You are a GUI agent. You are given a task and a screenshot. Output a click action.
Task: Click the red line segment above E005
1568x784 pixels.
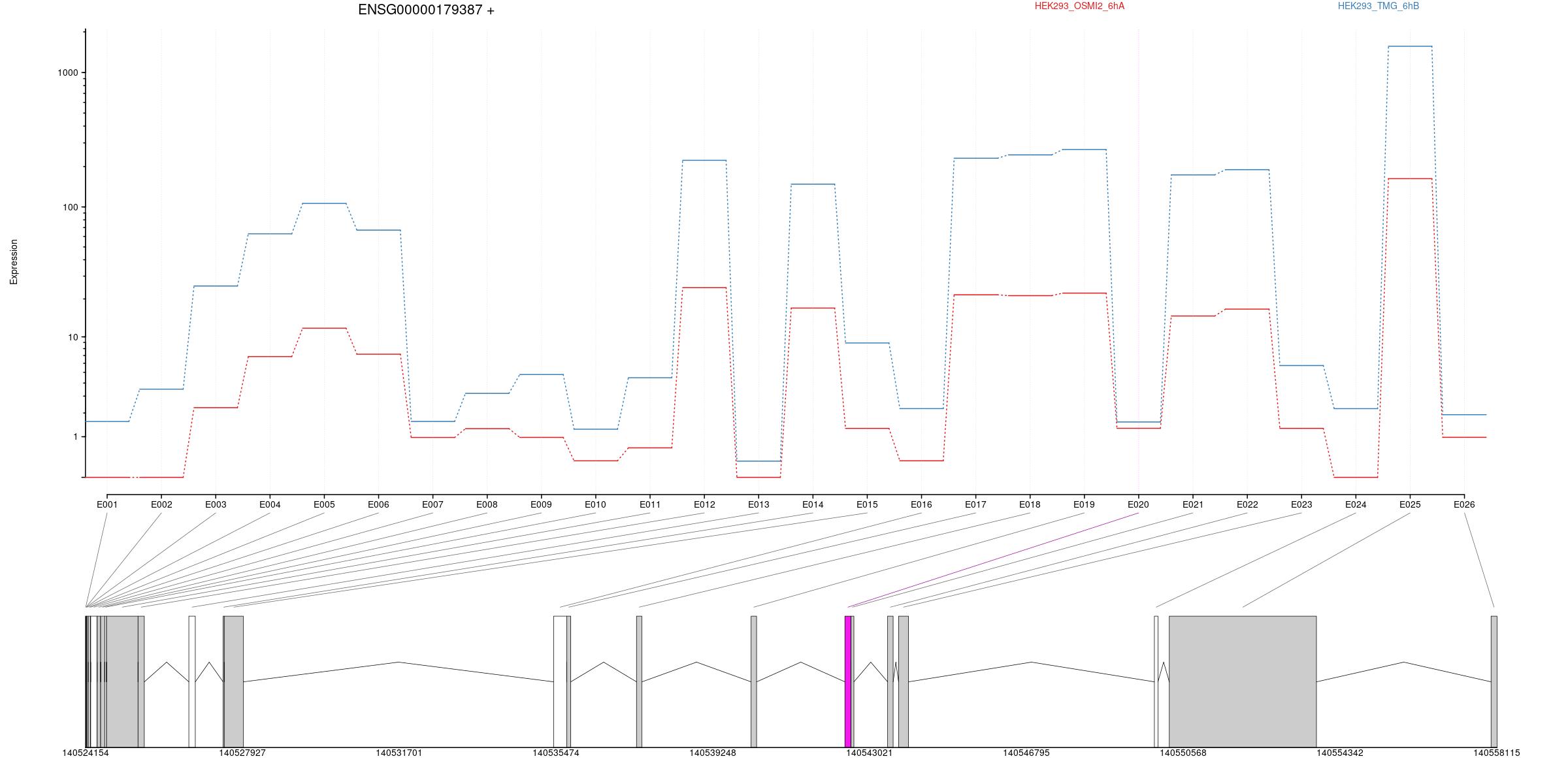(x=324, y=328)
